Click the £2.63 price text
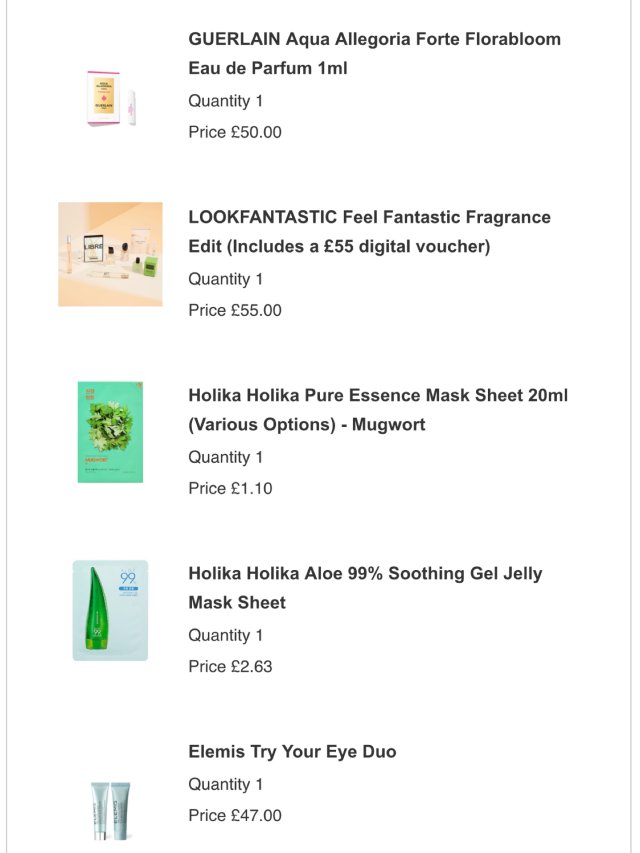The height and width of the screenshot is (853, 640). point(230,666)
